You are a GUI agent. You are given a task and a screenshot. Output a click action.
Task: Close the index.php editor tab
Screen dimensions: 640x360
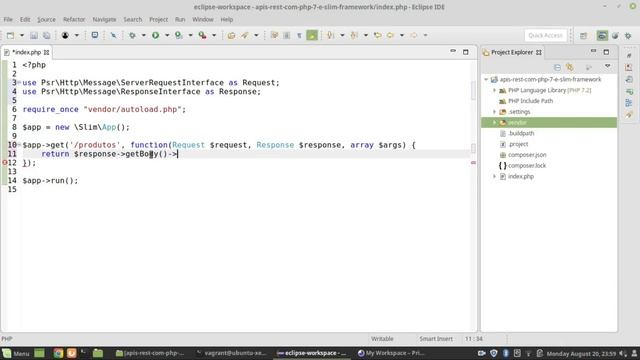pyautogui.click(x=47, y=52)
